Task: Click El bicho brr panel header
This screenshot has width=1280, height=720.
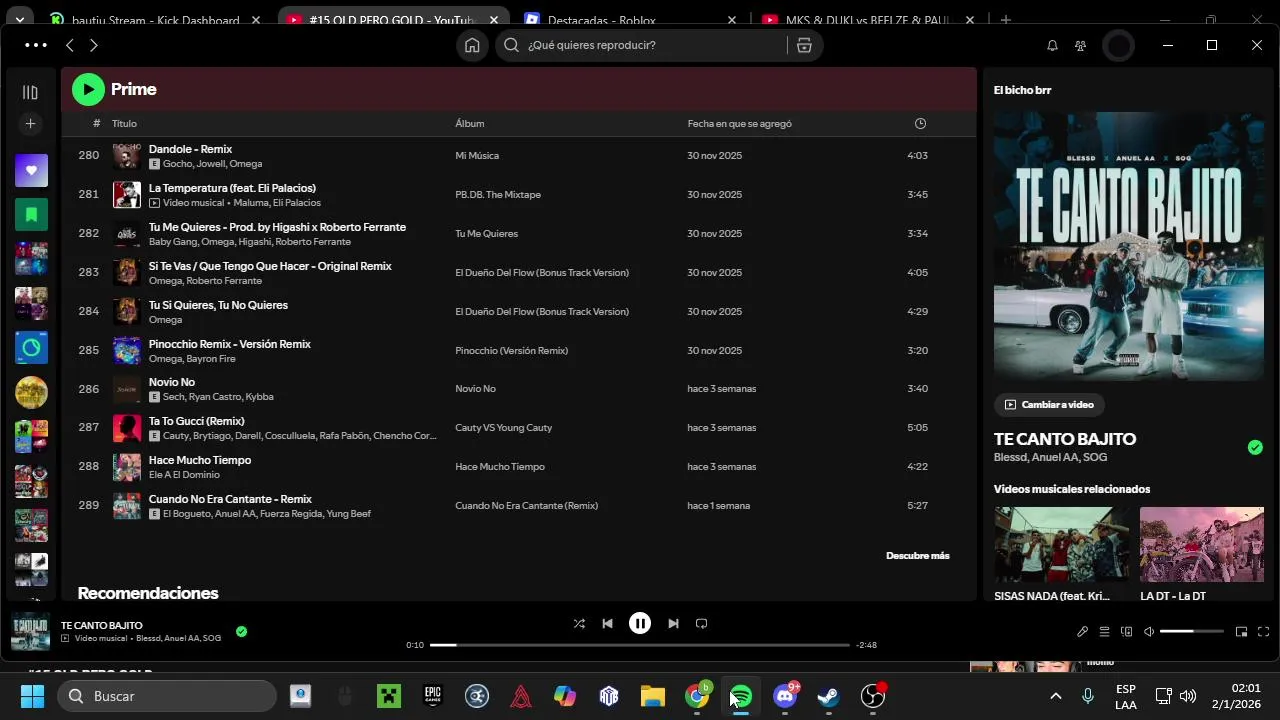Action: click(x=1022, y=90)
